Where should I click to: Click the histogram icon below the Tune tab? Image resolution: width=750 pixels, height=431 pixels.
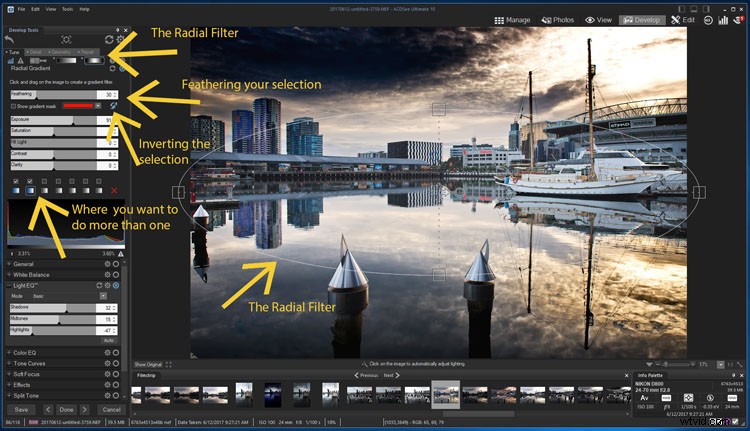coord(11,61)
